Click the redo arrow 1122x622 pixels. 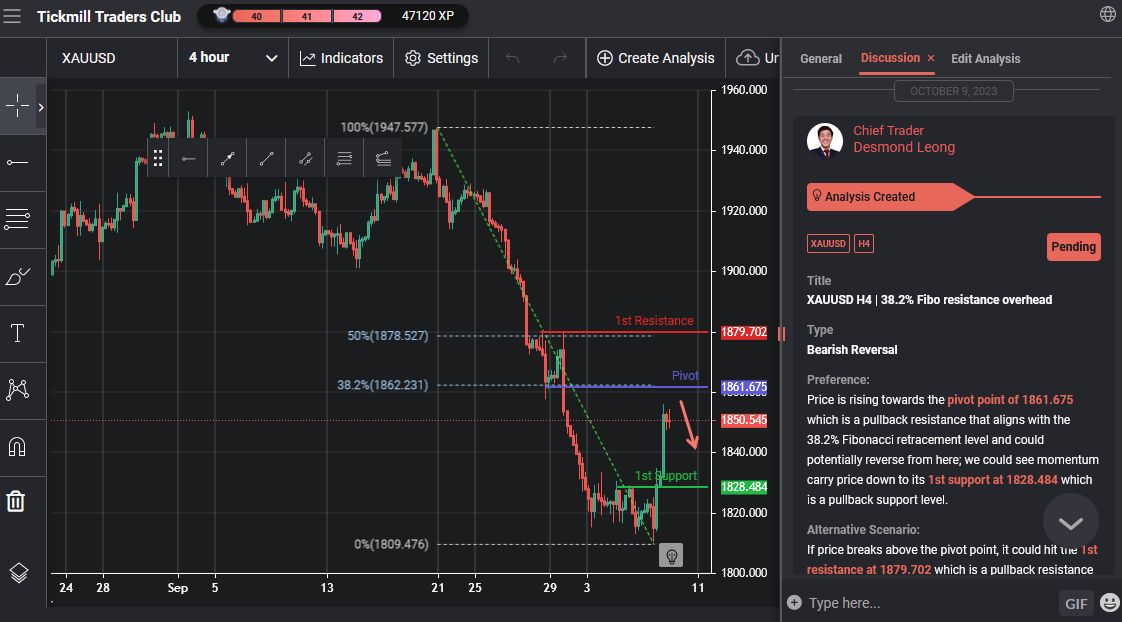tap(560, 58)
